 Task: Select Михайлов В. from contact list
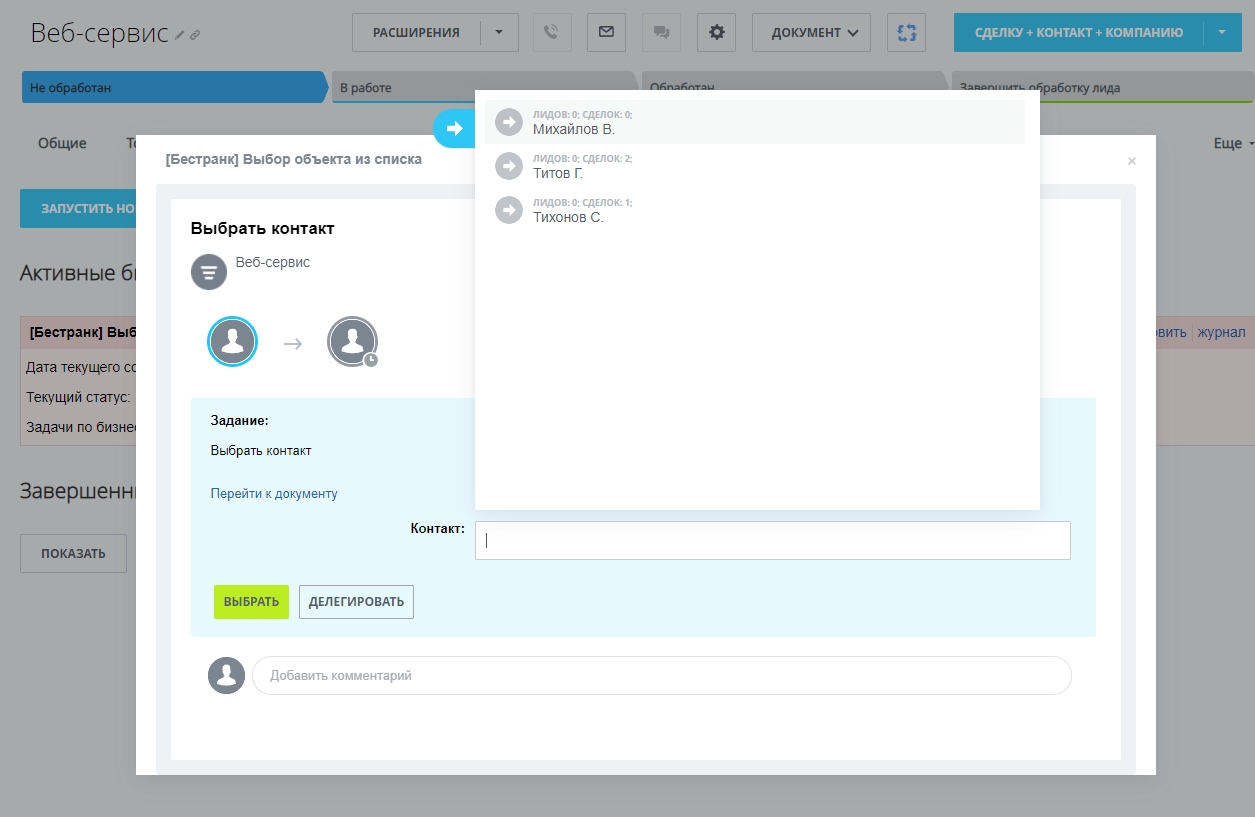[x=574, y=129]
